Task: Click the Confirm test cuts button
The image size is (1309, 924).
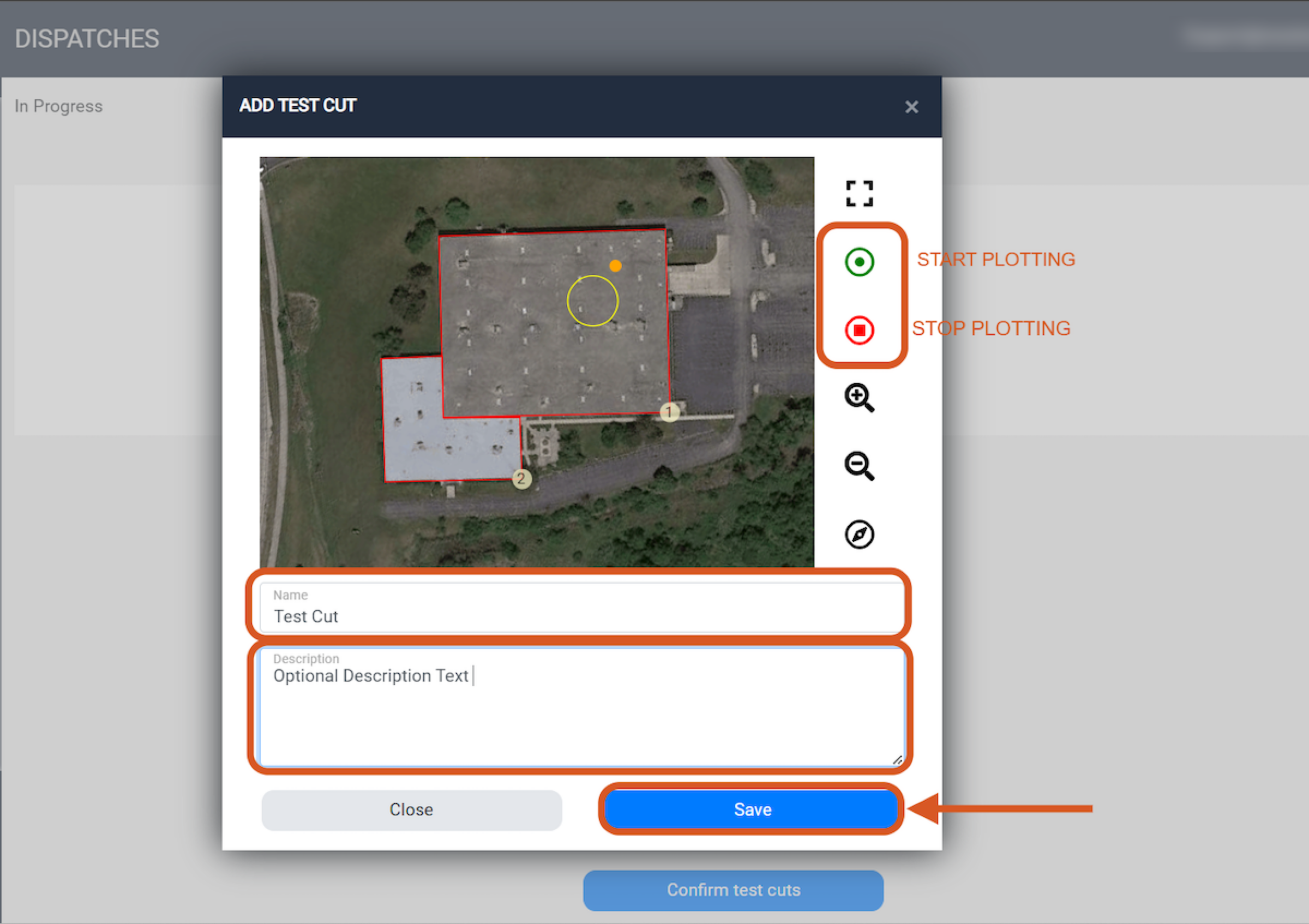Action: coord(732,890)
